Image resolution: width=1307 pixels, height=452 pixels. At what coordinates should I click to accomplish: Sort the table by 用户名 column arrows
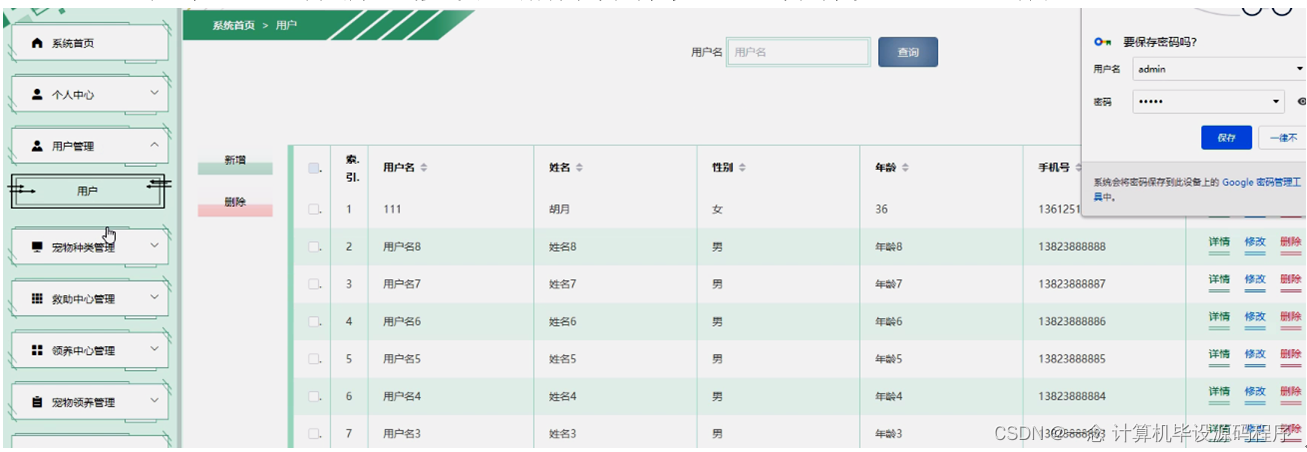click(x=425, y=168)
